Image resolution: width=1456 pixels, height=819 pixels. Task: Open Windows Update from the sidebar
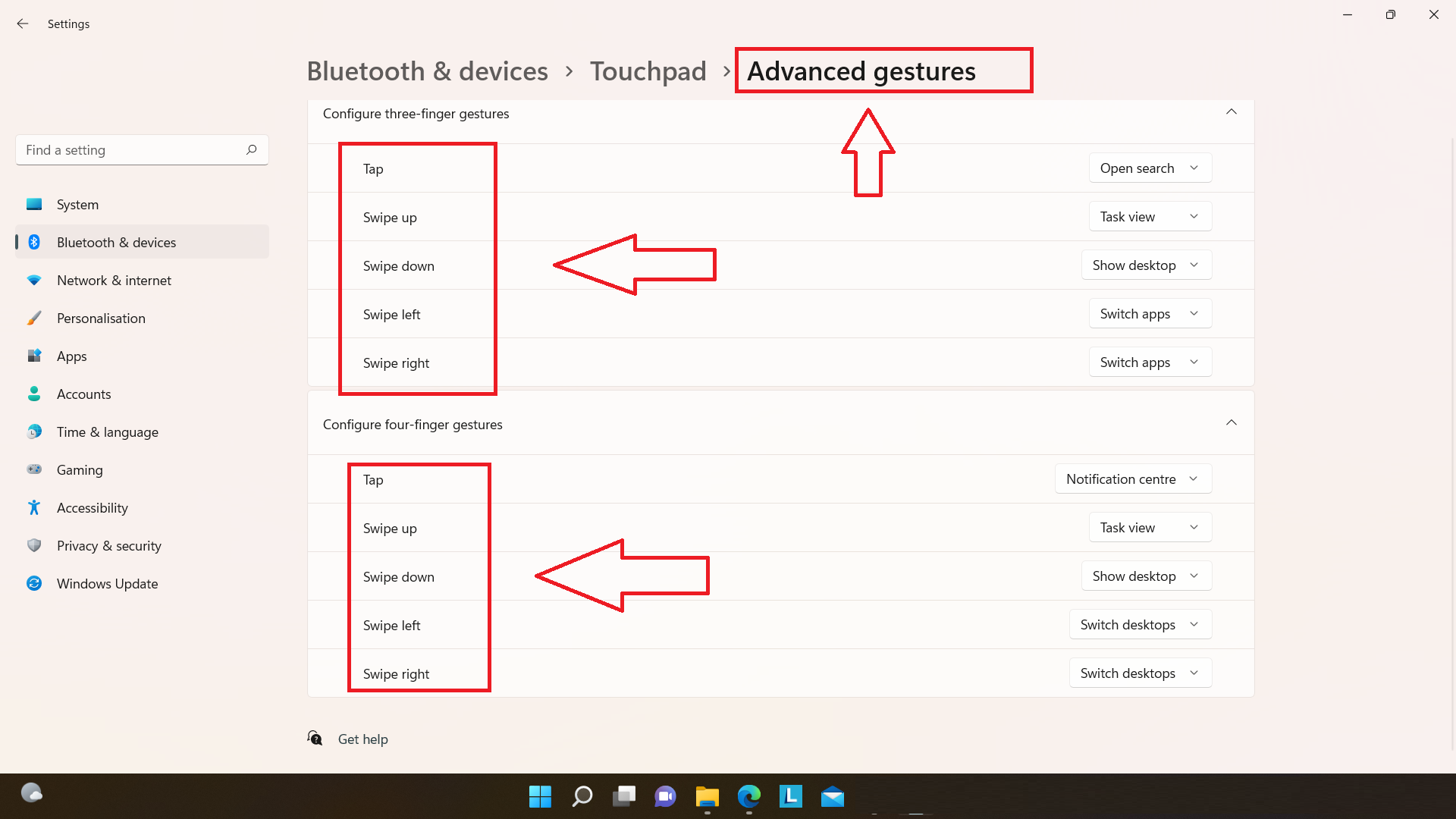107,583
